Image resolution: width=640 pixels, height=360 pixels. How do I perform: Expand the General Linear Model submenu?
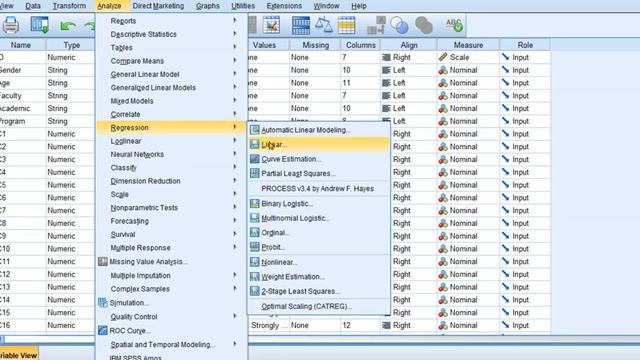235,74
